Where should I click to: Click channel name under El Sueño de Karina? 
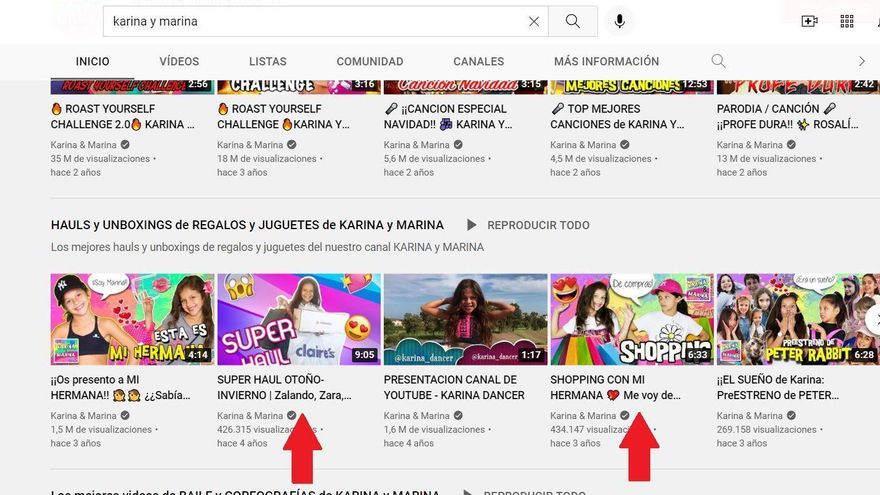click(750, 416)
